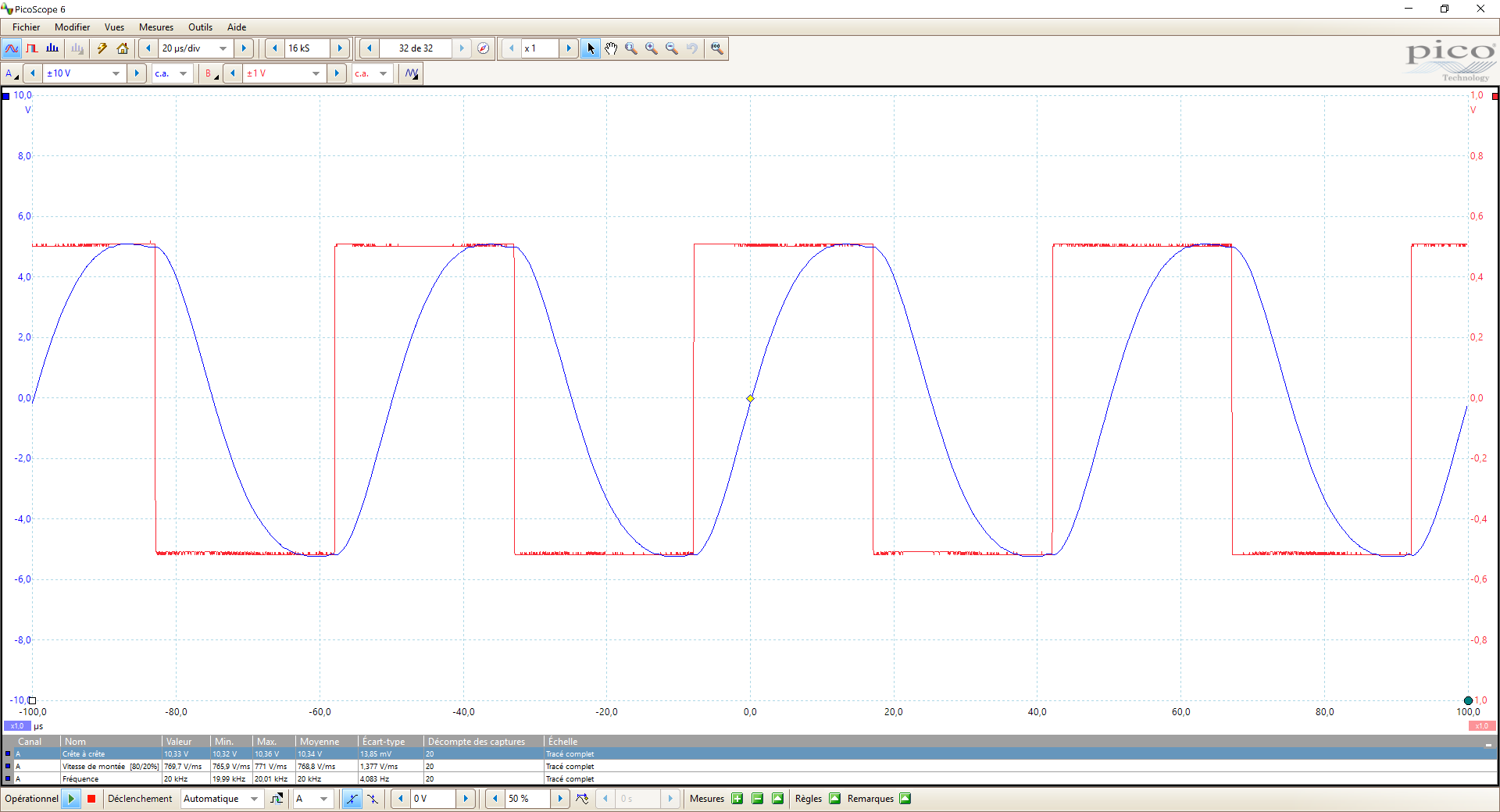Screen dimensions: 1500x812
Task: Open trigger mode Automatique dropdown
Action: pyautogui.click(x=254, y=799)
